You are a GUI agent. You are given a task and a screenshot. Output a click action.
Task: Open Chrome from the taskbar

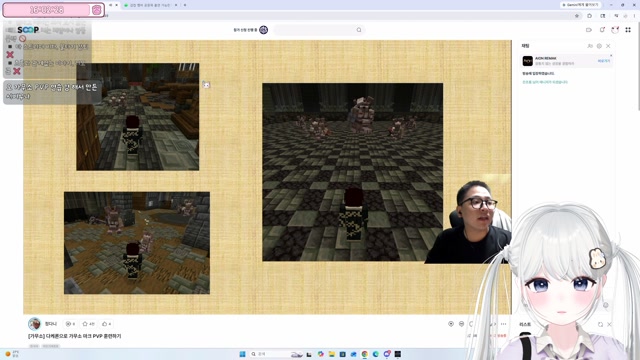coord(364,354)
